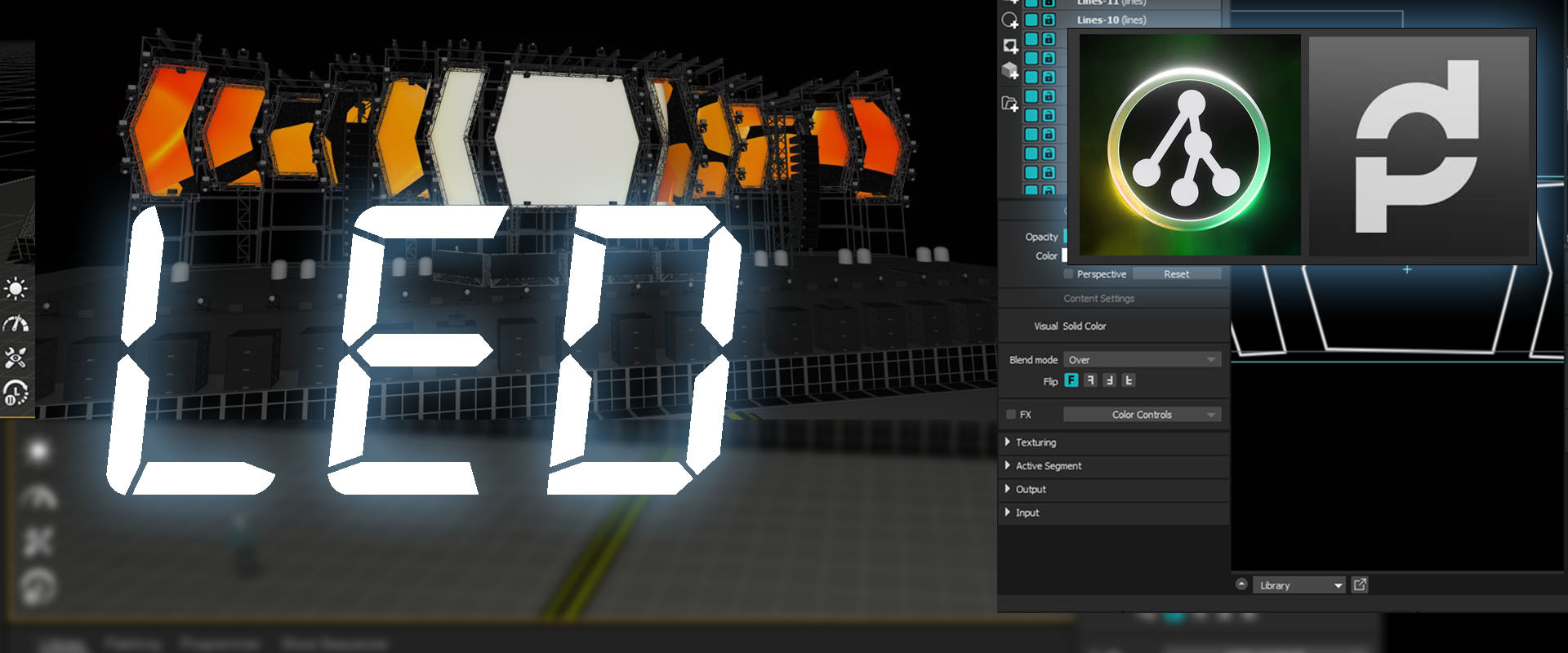
Task: Pop out the library panel with the external-window icon
Action: (x=1360, y=584)
